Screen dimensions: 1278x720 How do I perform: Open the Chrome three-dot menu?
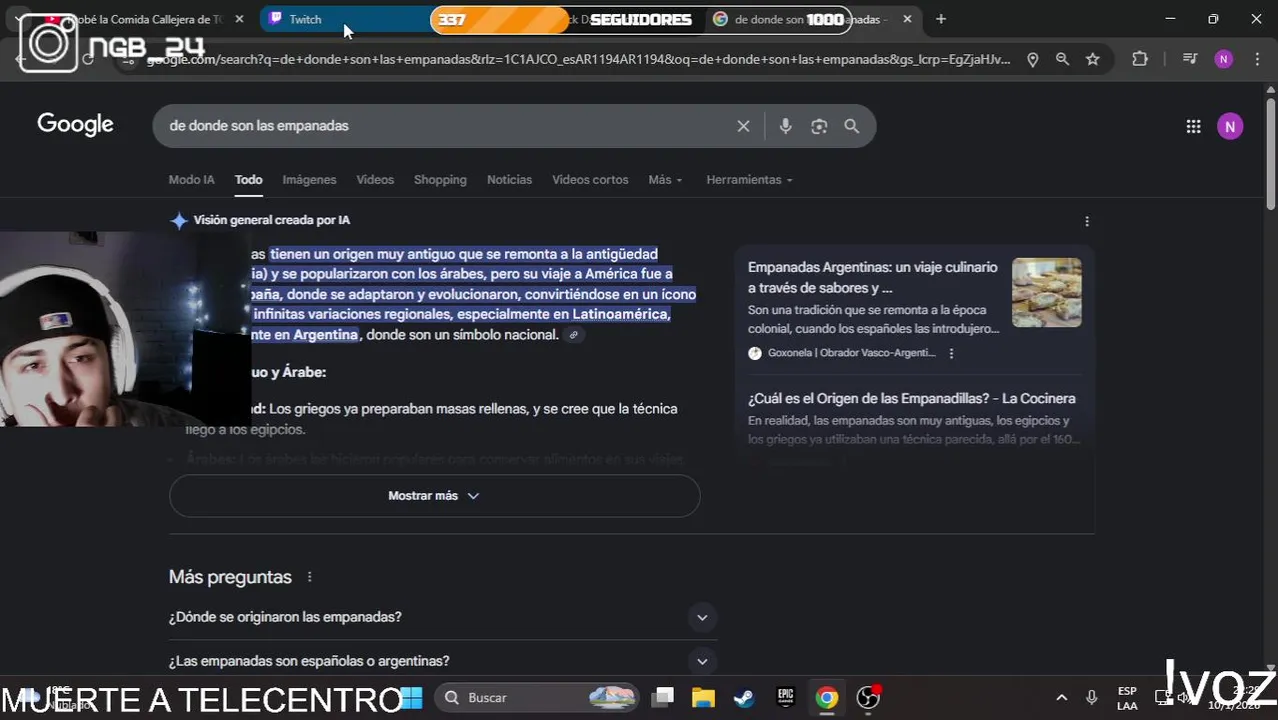click(x=1258, y=59)
